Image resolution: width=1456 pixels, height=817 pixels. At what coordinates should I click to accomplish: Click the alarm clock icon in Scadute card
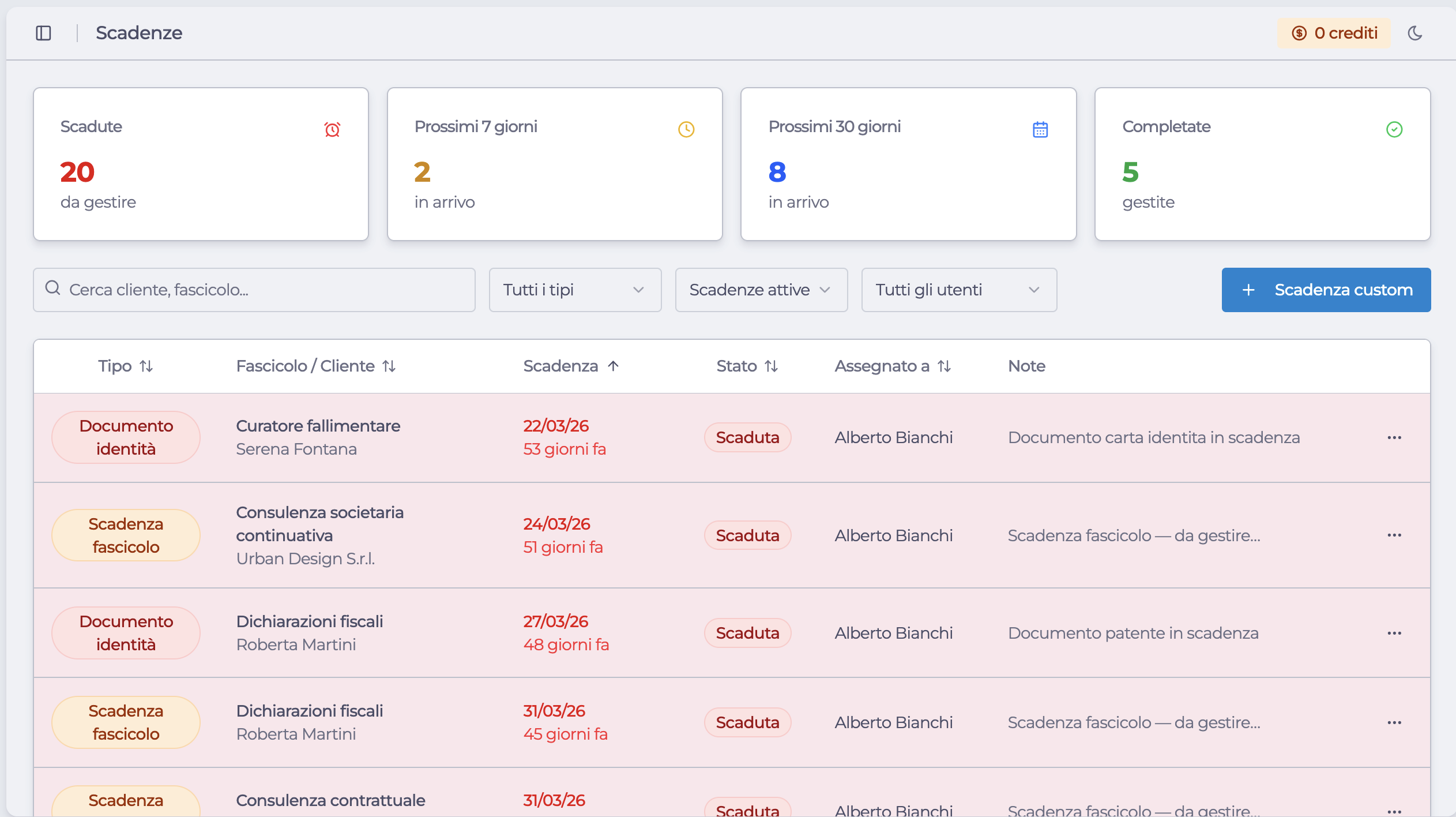coord(332,129)
